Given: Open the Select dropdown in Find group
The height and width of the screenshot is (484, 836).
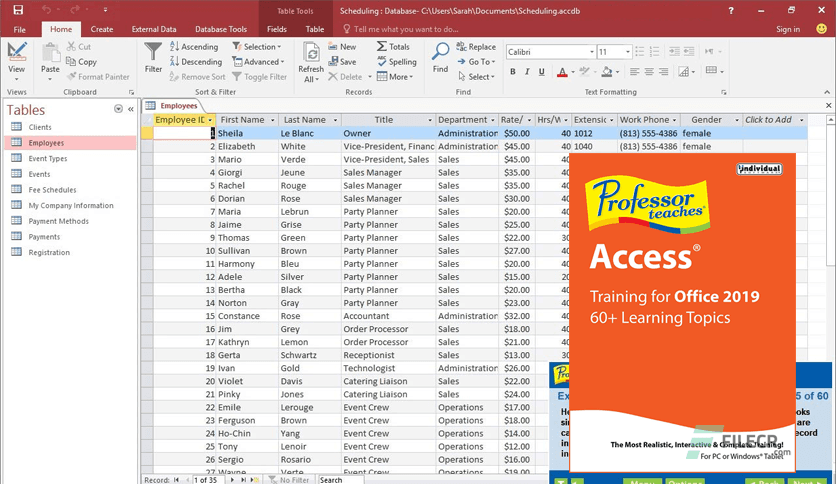Looking at the screenshot, I should click(x=477, y=77).
